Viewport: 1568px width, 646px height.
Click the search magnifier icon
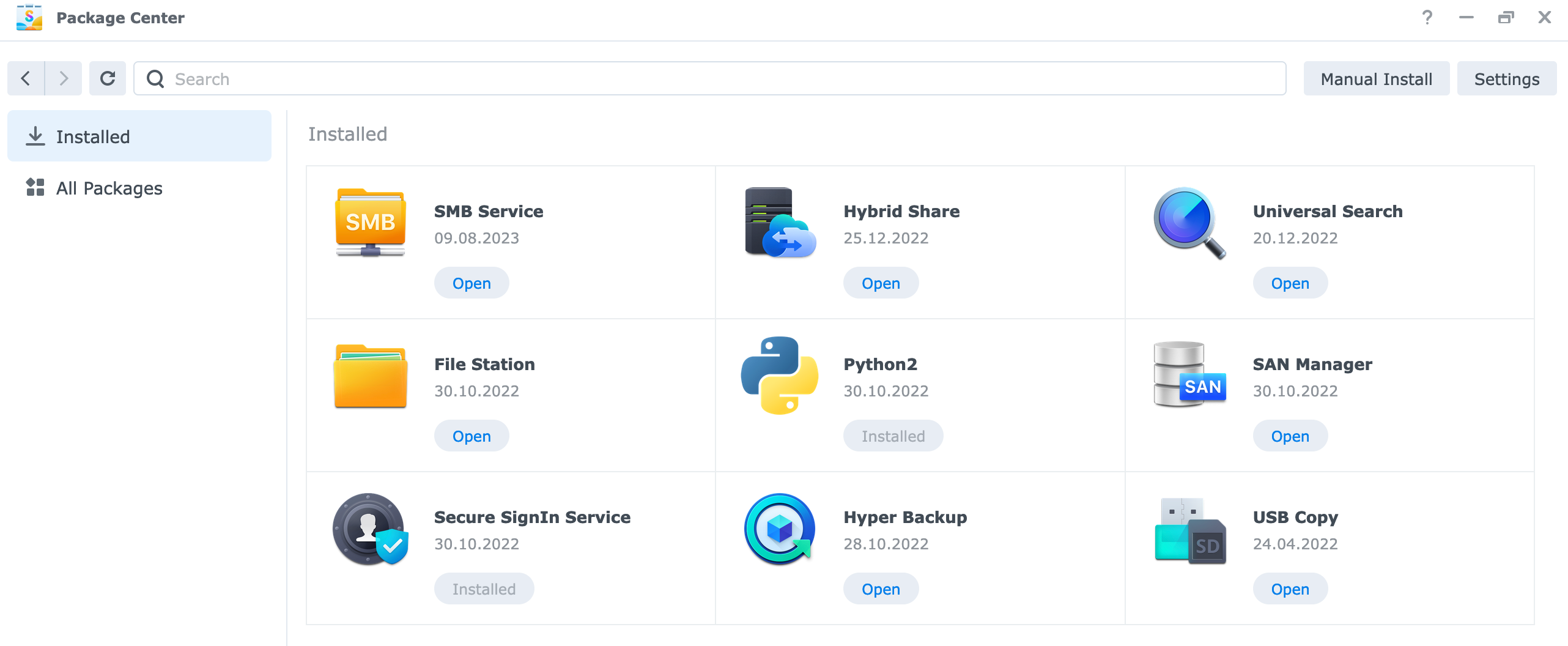tap(155, 79)
